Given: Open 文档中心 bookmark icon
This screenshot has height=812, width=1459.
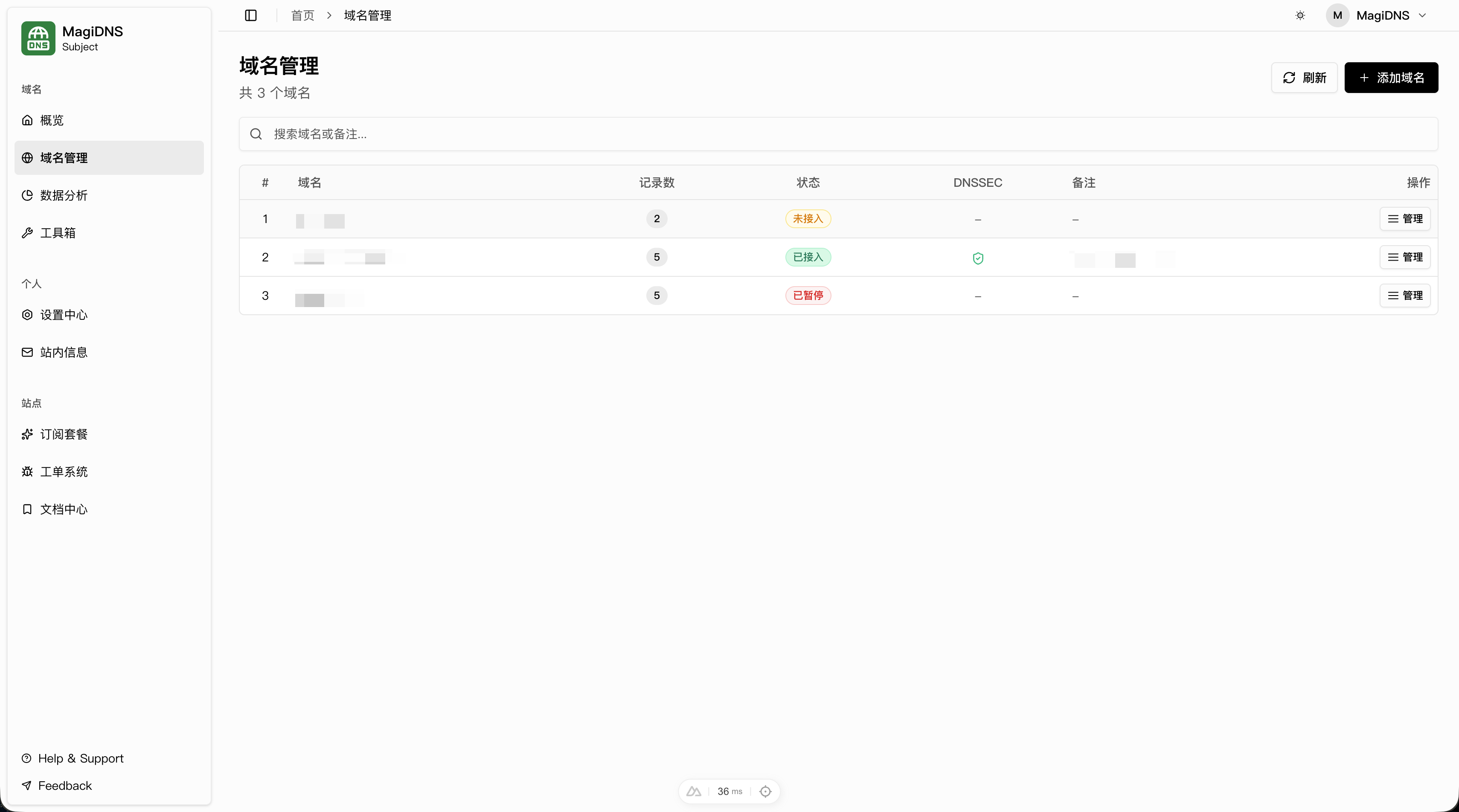Looking at the screenshot, I should (x=27, y=509).
